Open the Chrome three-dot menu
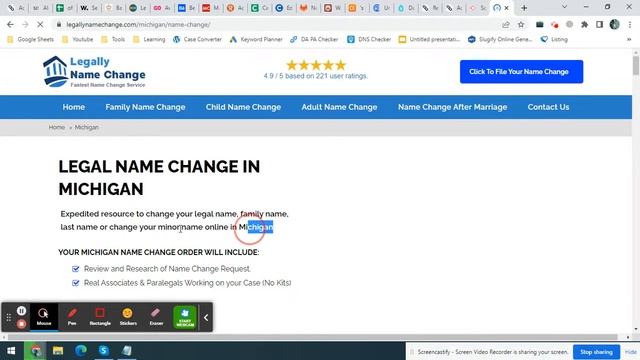 630,24
